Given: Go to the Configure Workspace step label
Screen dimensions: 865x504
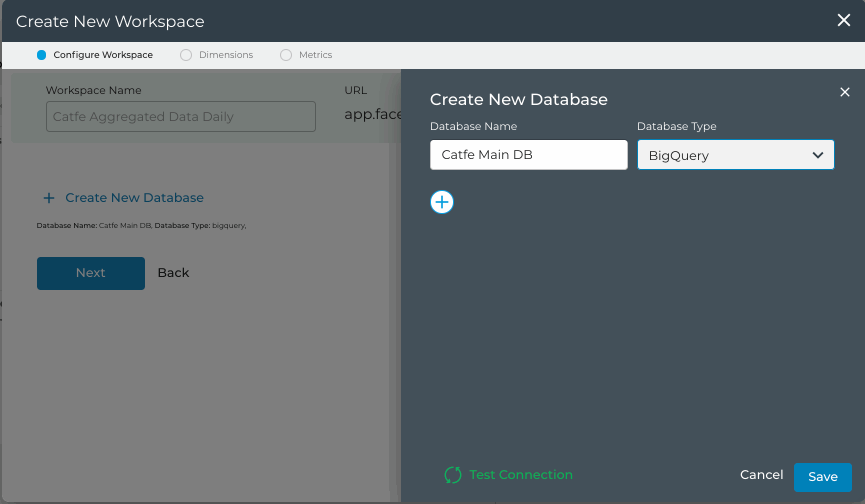Looking at the screenshot, I should coord(103,55).
